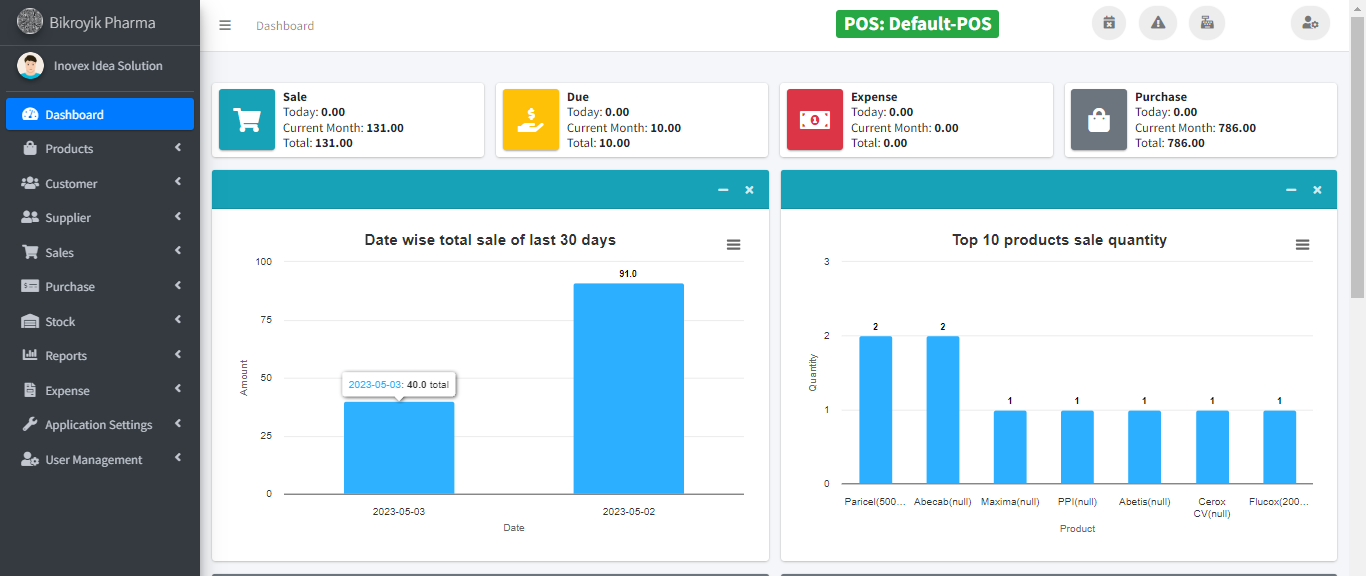Viewport: 1366px width, 576px height.
Task: Open the cash register POS icon
Action: click(1207, 23)
